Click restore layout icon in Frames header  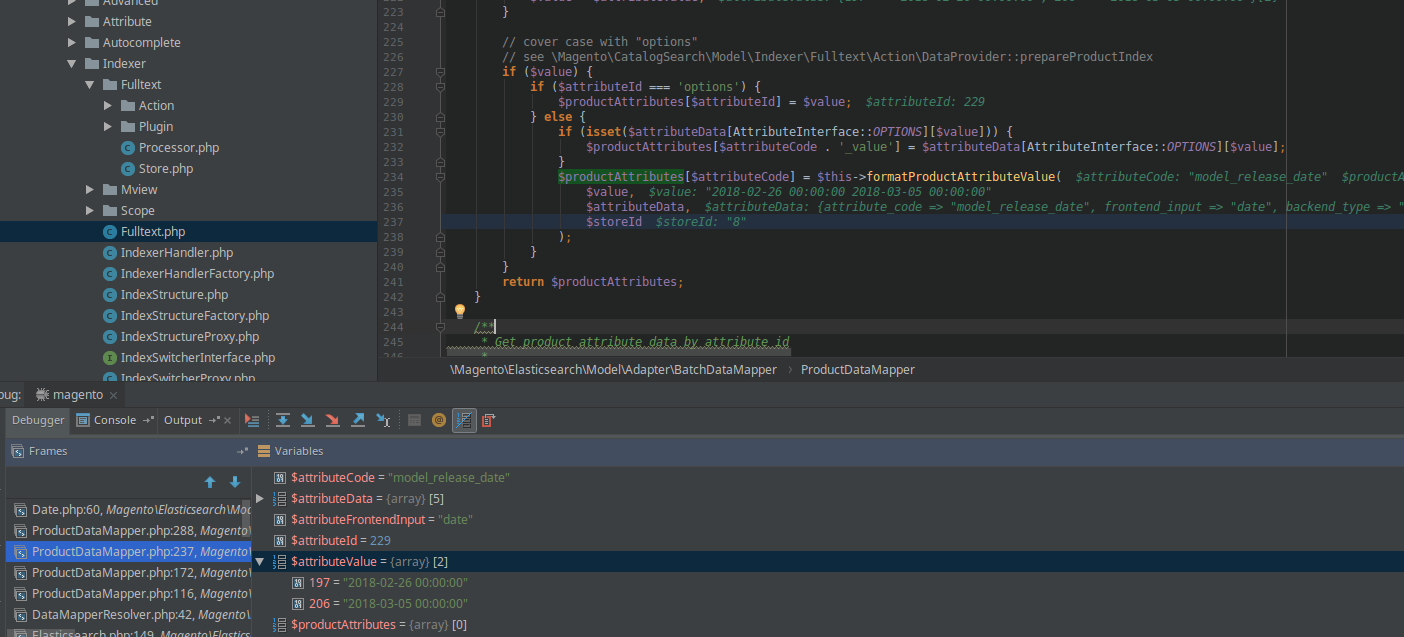tap(241, 451)
